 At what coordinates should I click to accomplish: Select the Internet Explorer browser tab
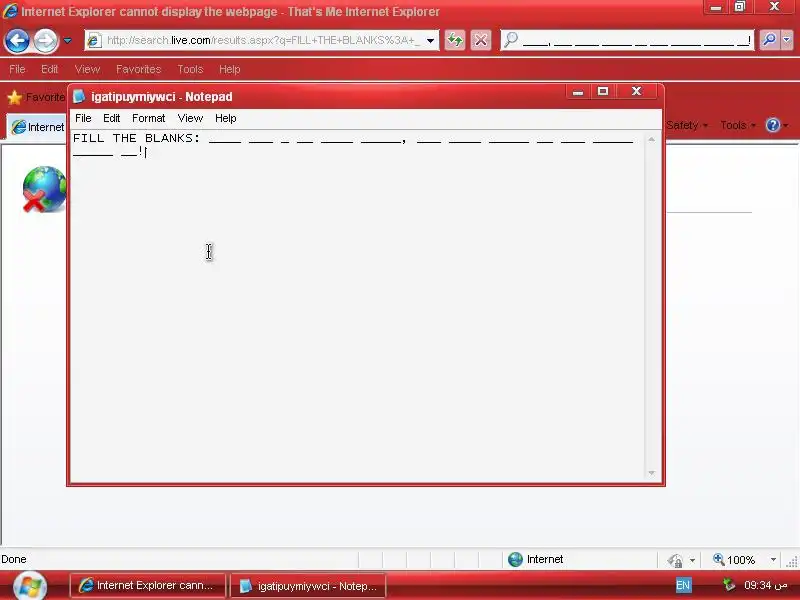point(37,127)
